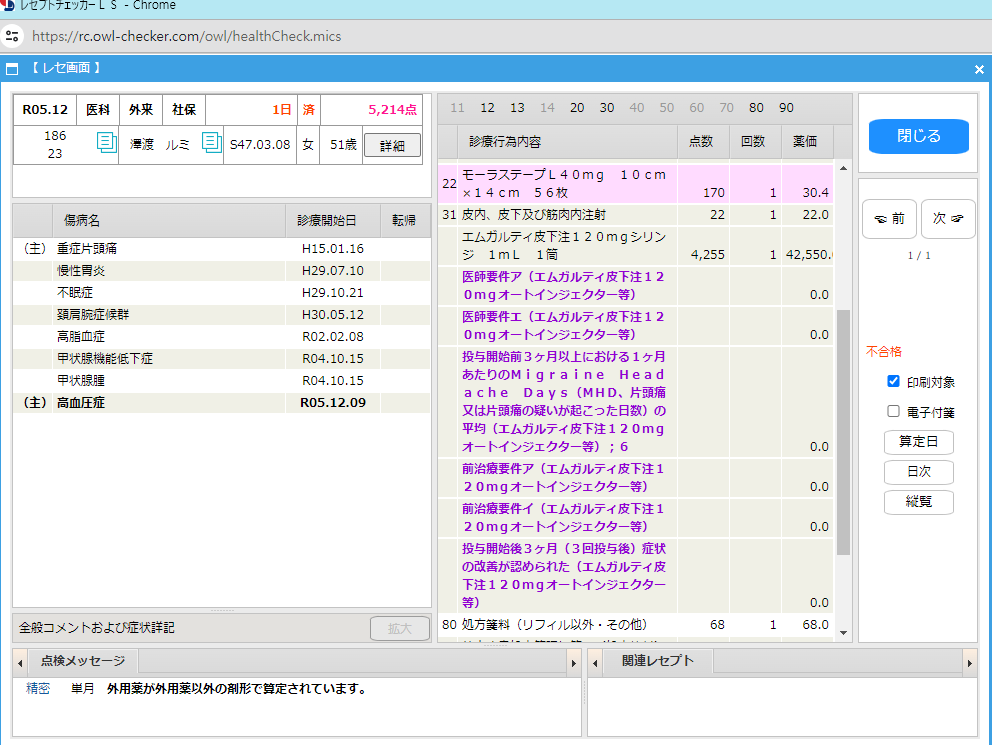Jump to section 90 tab
The height and width of the screenshot is (745, 992).
pyautogui.click(x=786, y=108)
